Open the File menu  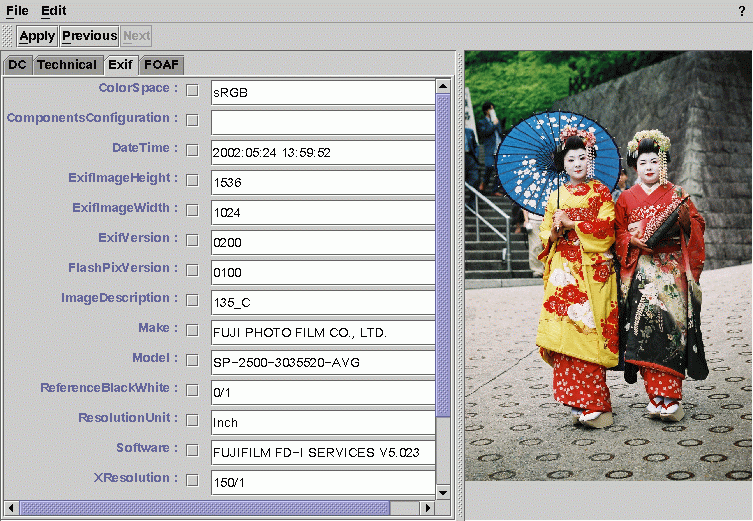17,10
